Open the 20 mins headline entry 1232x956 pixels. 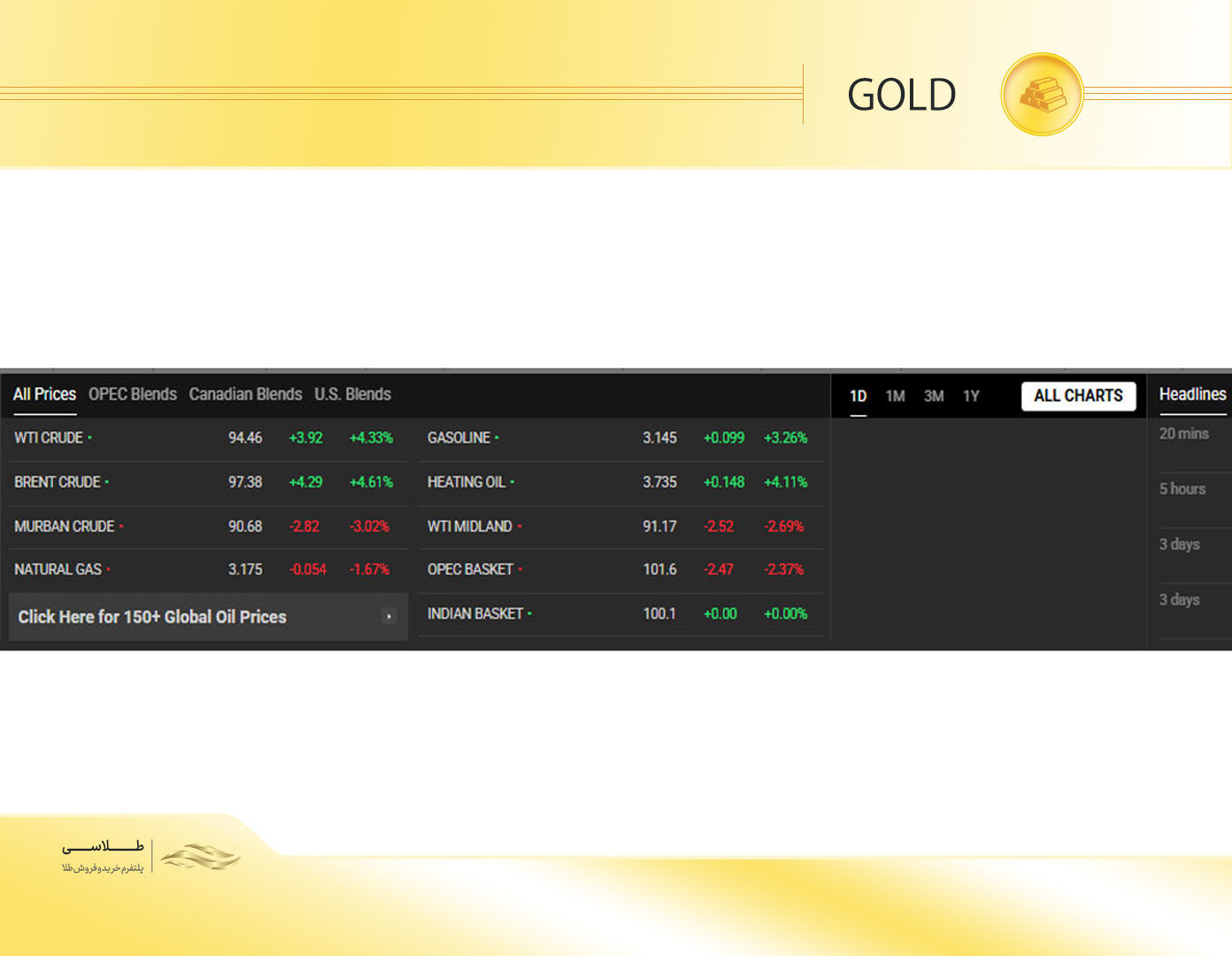1184,434
